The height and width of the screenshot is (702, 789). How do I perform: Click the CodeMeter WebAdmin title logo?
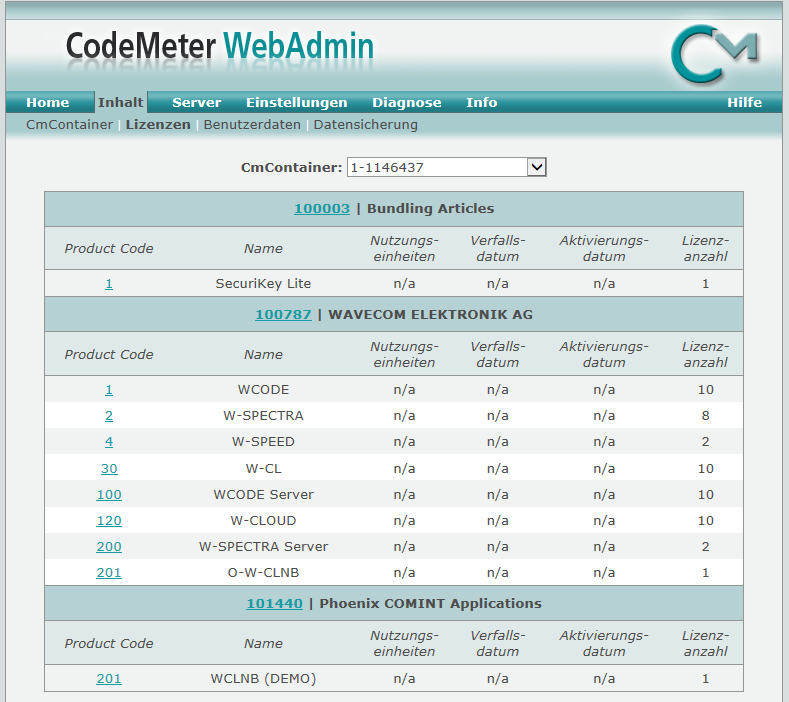point(220,46)
